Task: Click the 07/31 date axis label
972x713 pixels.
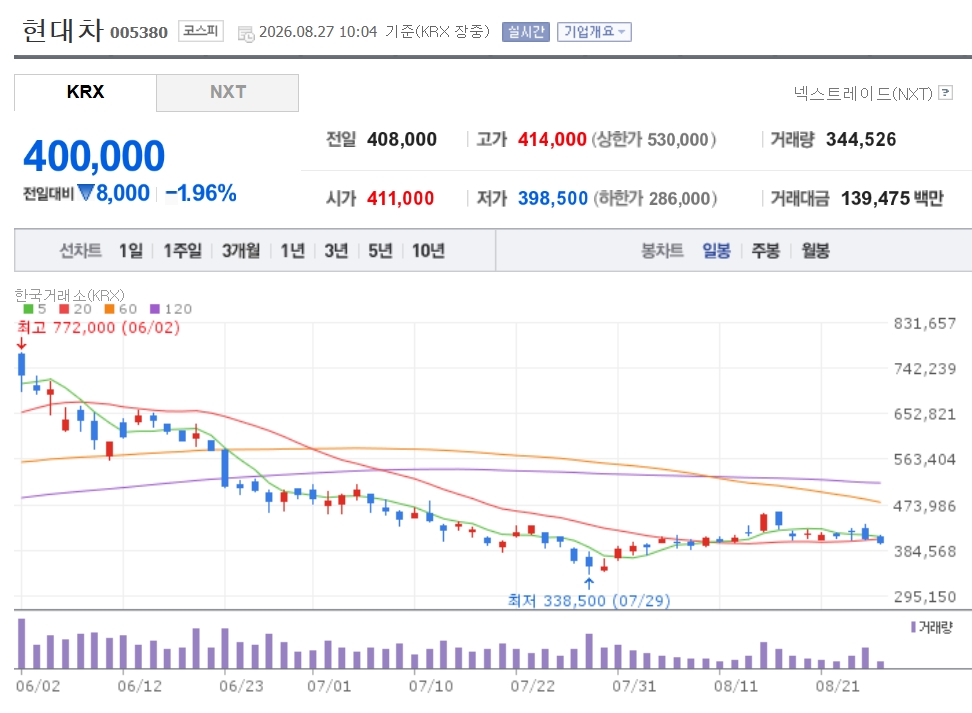Action: 634,686
